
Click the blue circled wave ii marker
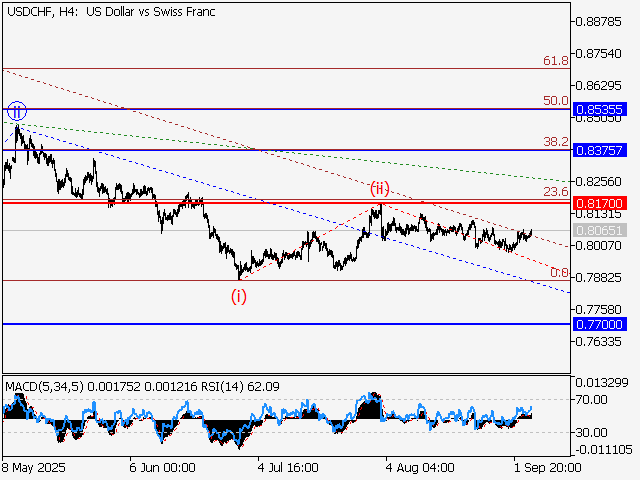[16, 110]
